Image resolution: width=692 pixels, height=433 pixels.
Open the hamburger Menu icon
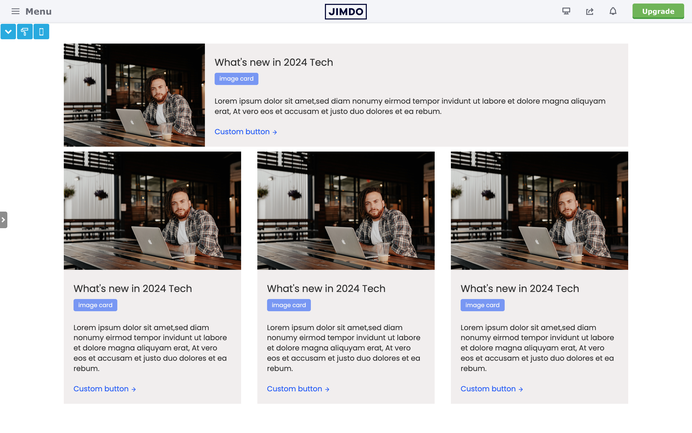click(15, 11)
